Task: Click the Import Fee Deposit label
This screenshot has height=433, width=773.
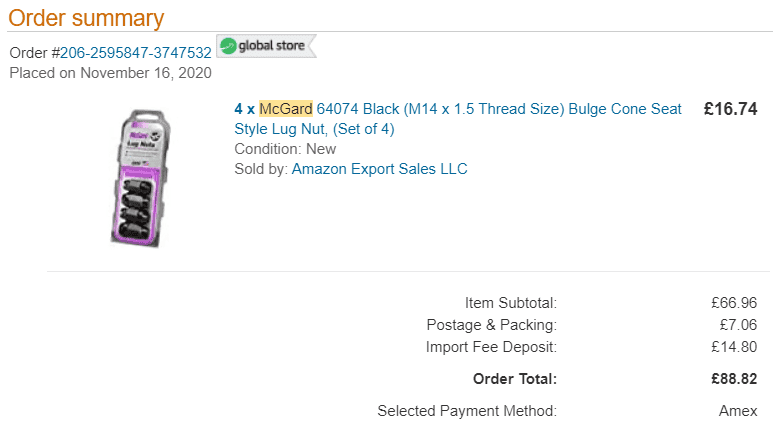Action: point(492,347)
